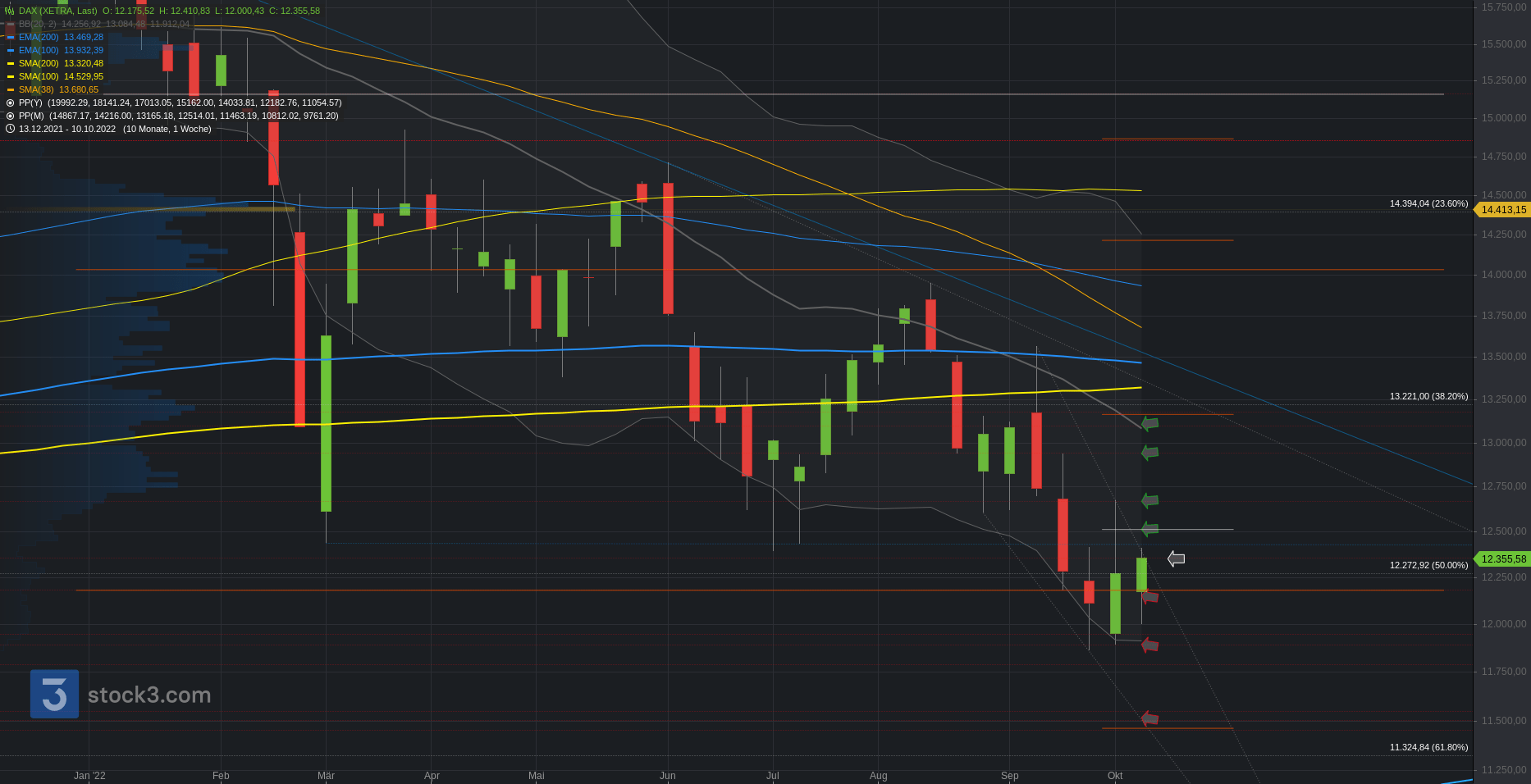The height and width of the screenshot is (784, 1531).
Task: Select the SMA(200) legend entry
Action: coord(39,63)
